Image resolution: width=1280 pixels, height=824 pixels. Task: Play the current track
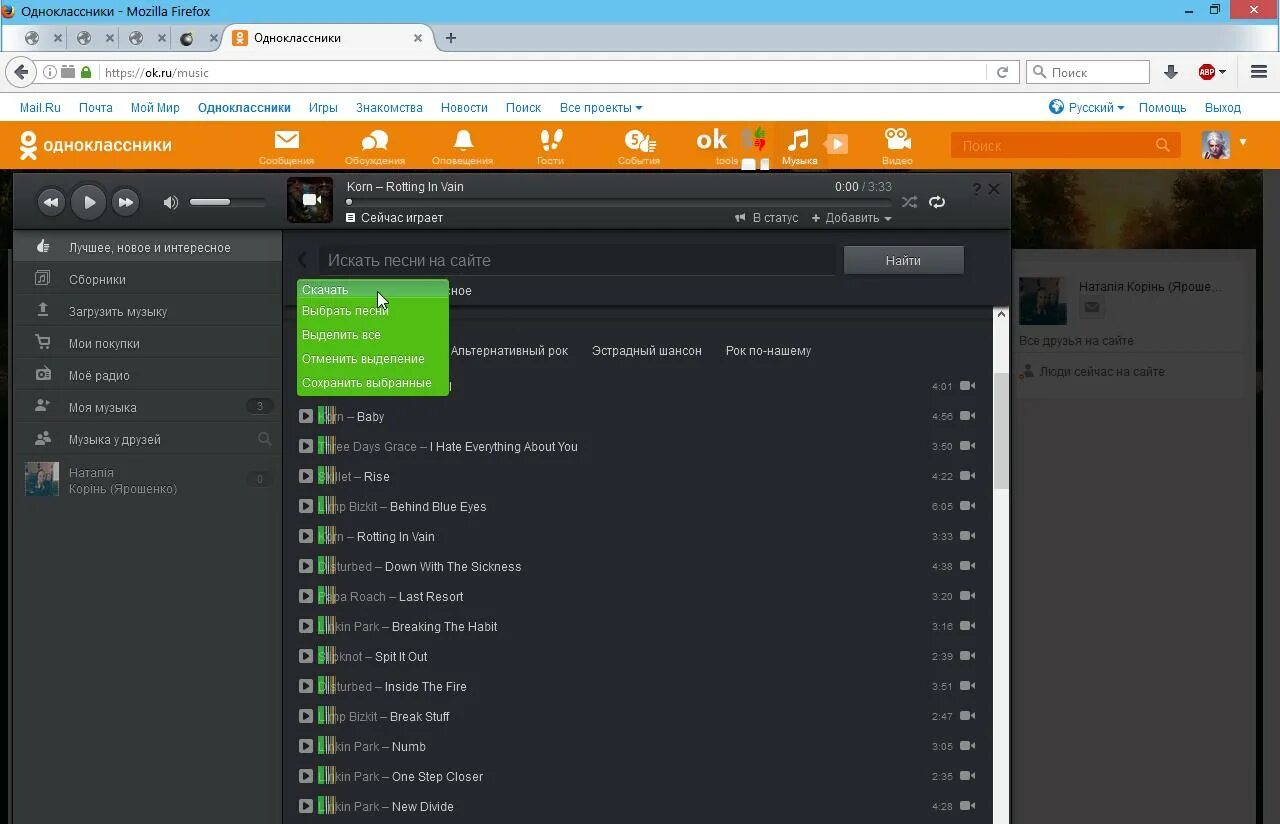(88, 202)
